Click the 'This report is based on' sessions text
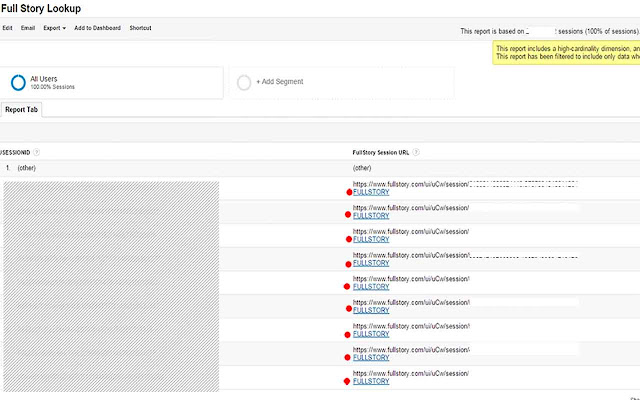 tap(549, 31)
